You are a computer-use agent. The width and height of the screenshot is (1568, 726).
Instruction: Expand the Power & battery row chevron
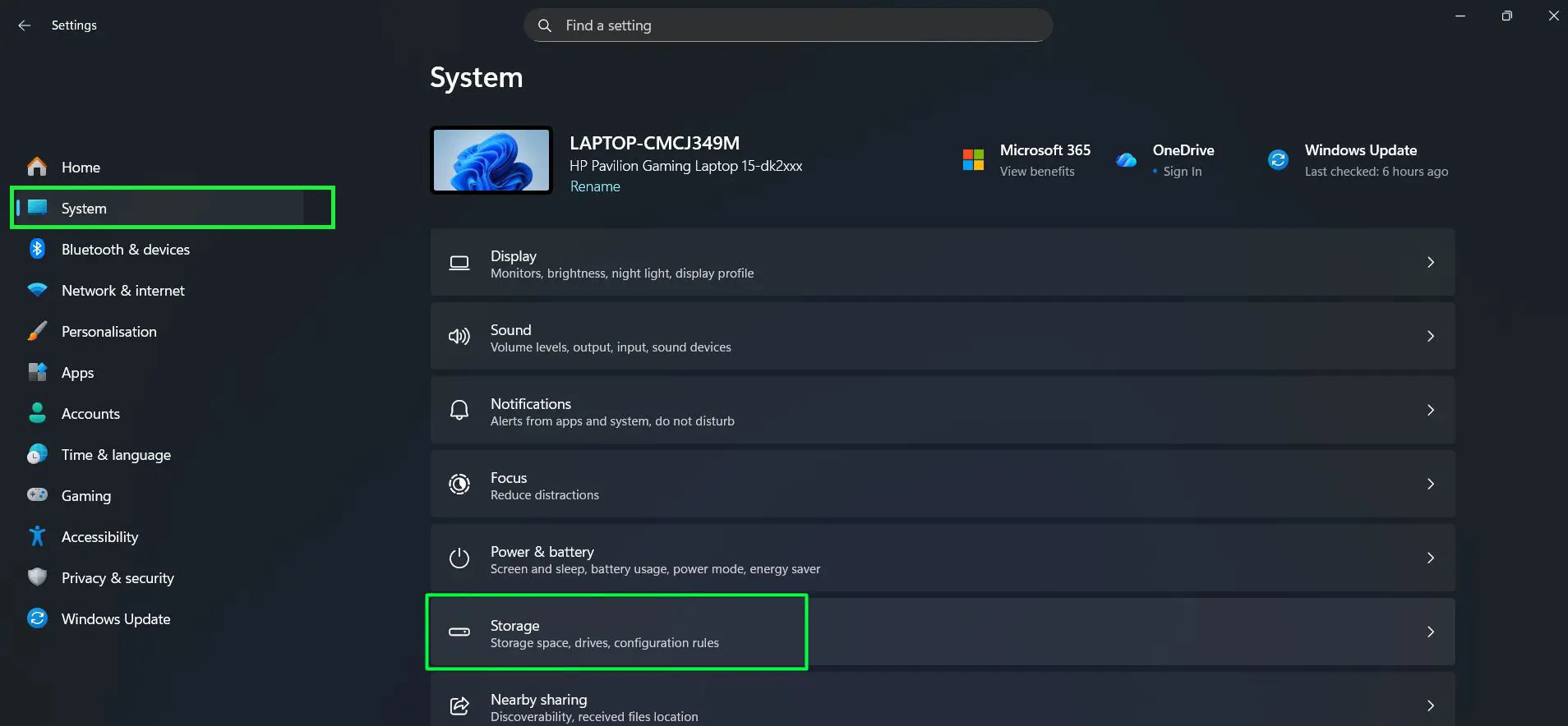(1431, 558)
